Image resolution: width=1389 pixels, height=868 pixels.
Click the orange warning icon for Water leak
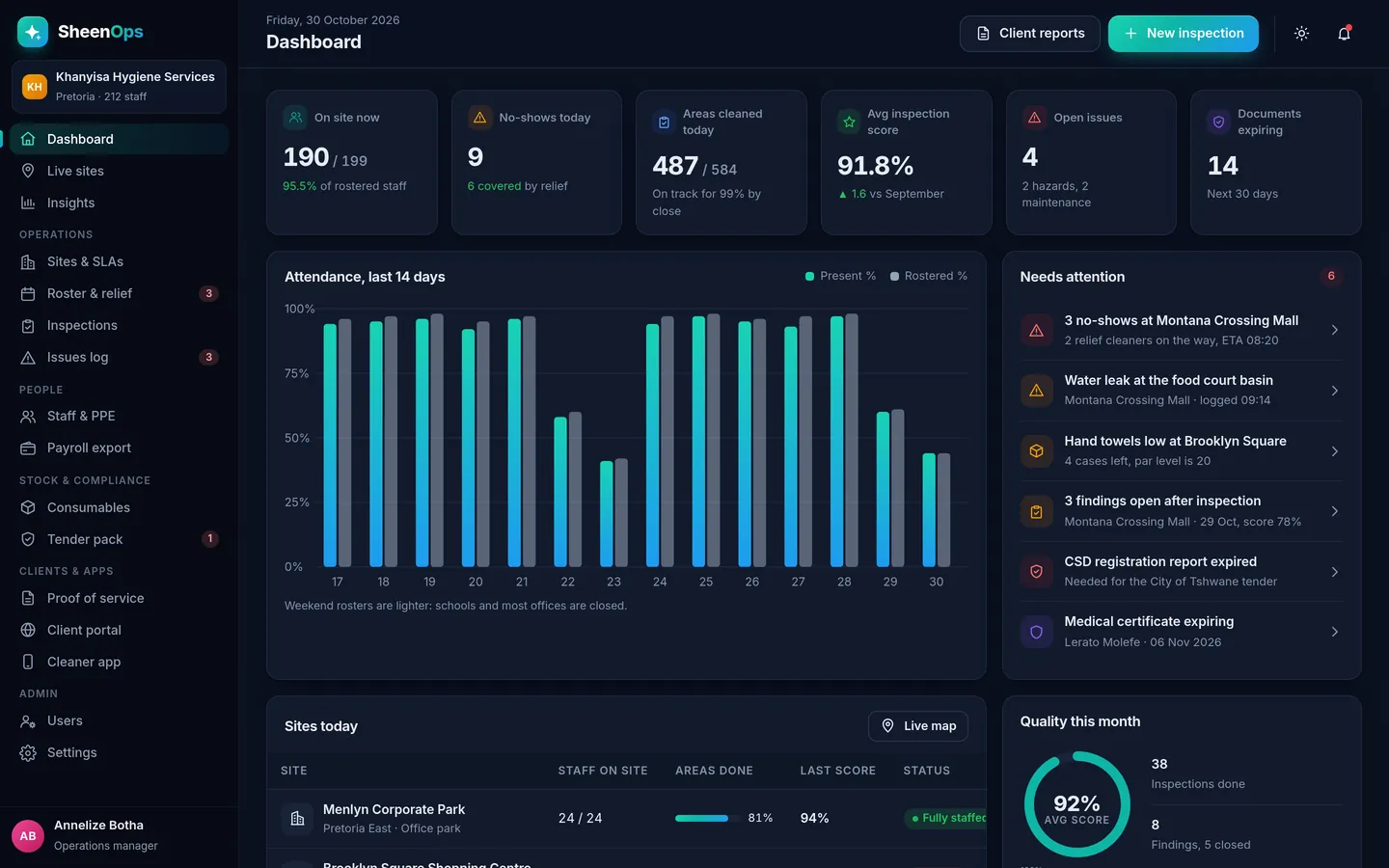(1036, 391)
